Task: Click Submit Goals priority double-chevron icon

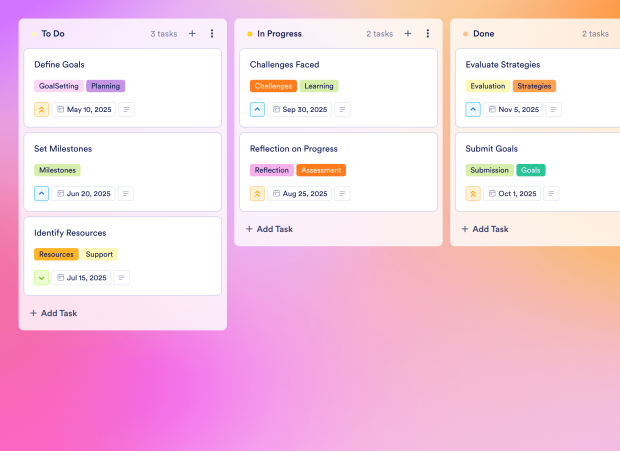Action: pos(473,194)
